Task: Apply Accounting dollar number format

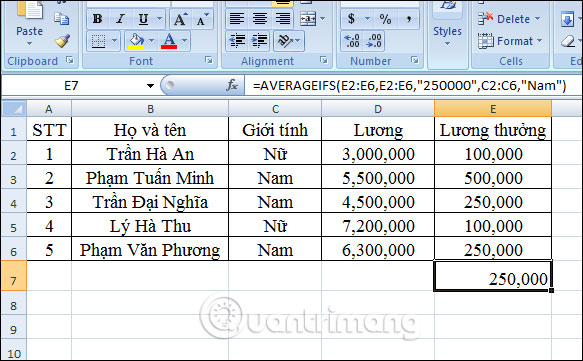Action: tap(351, 19)
